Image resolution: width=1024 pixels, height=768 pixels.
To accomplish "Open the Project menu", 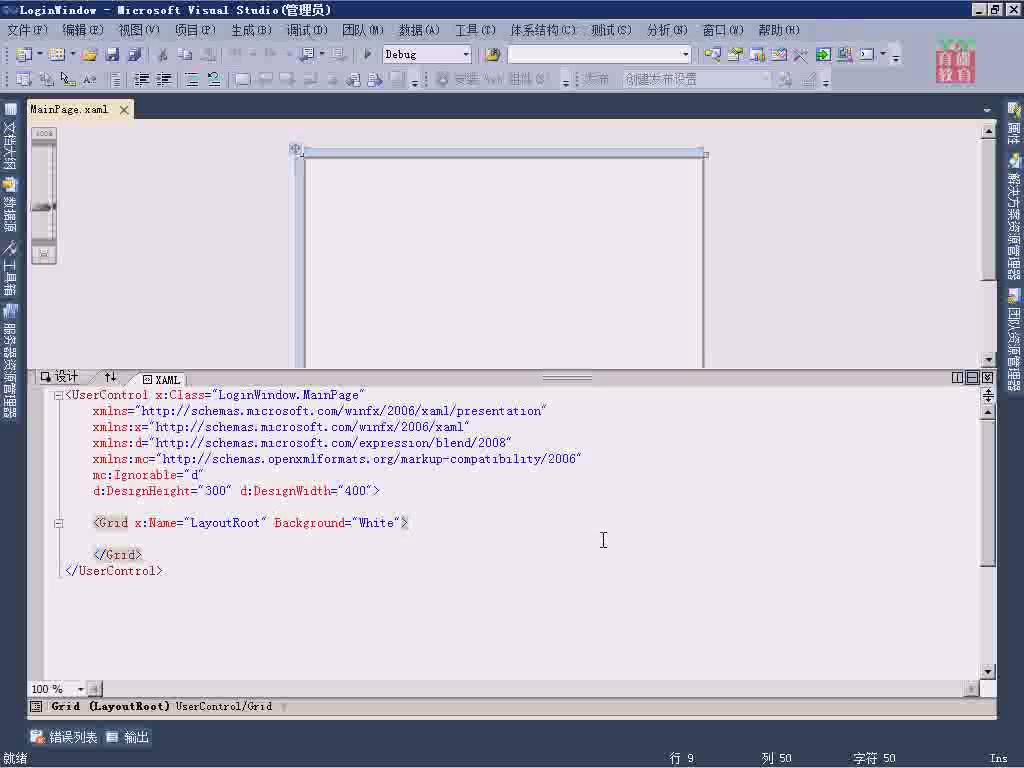I will tap(195, 31).
